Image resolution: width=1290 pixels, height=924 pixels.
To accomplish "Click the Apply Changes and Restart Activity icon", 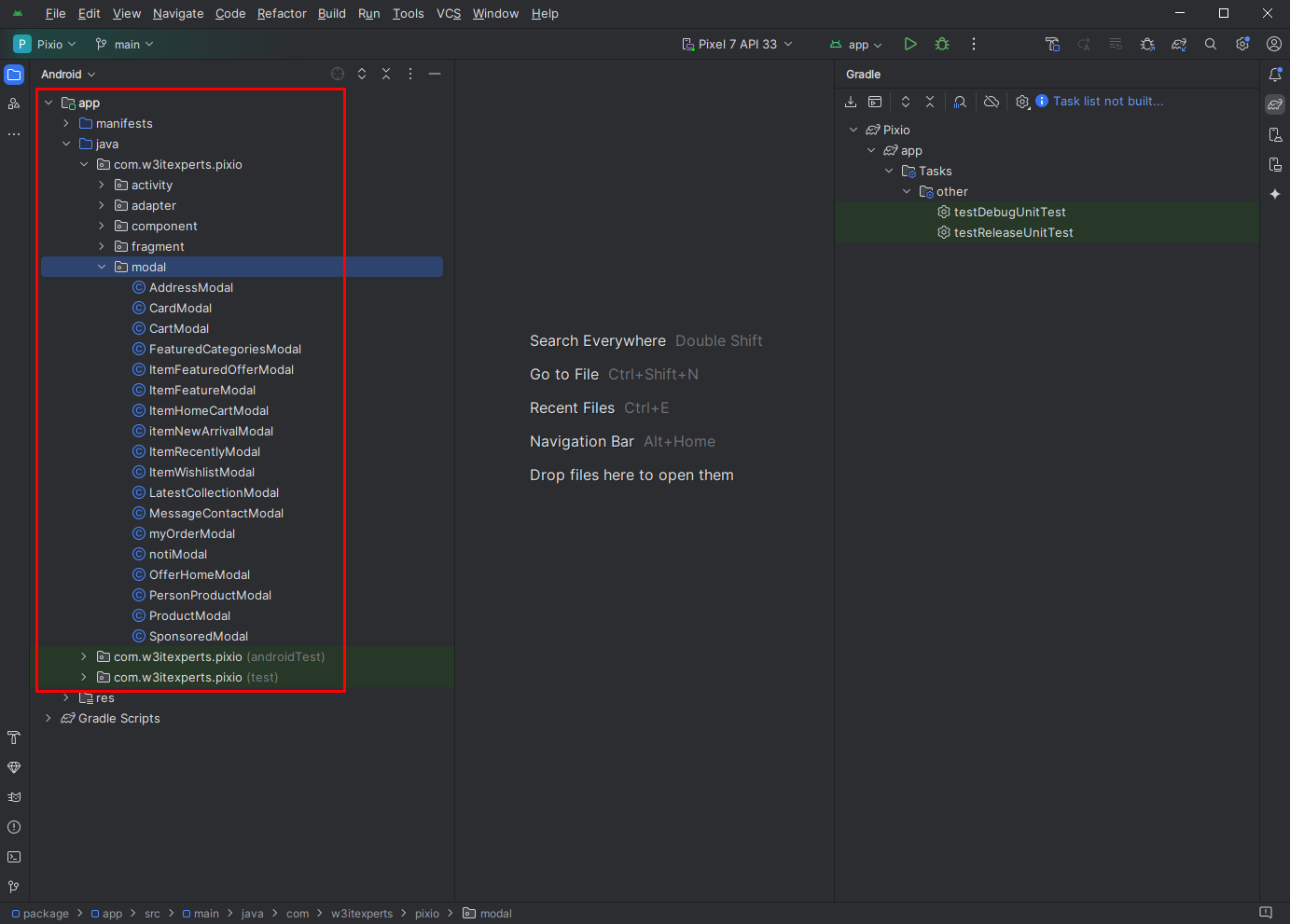I will [x=1084, y=44].
